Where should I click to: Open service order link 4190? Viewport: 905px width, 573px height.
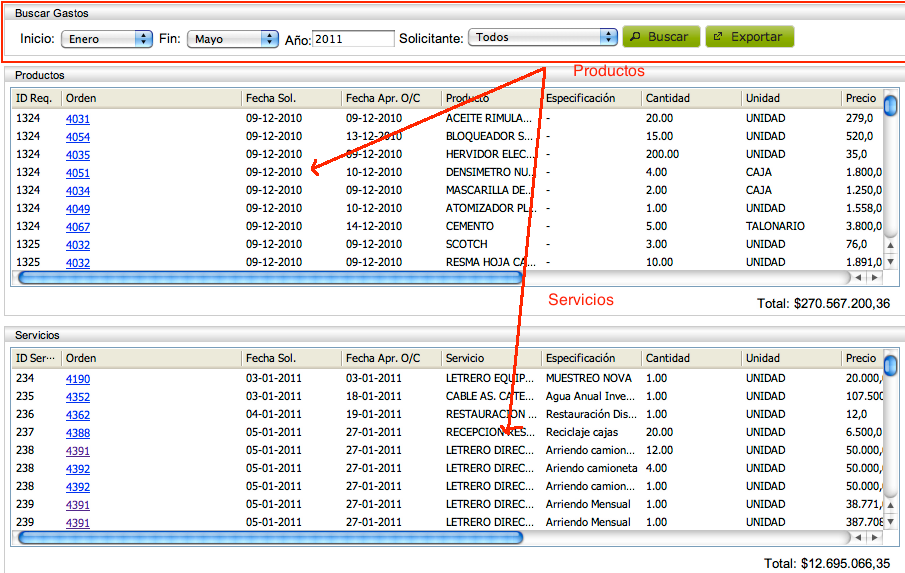click(x=78, y=379)
